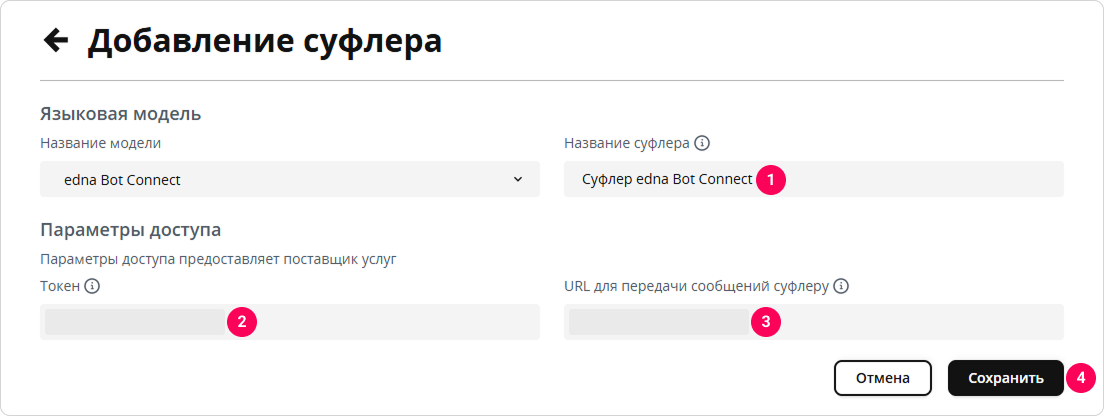The width and height of the screenshot is (1104, 416).
Task: Click the Добавление суфлера page title
Action: pyautogui.click(x=265, y=42)
